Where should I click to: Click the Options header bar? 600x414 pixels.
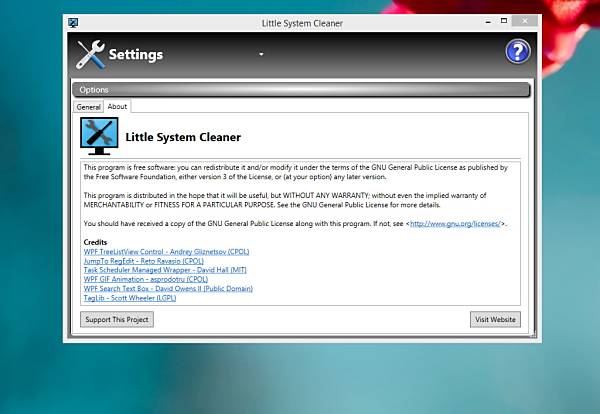tap(301, 90)
